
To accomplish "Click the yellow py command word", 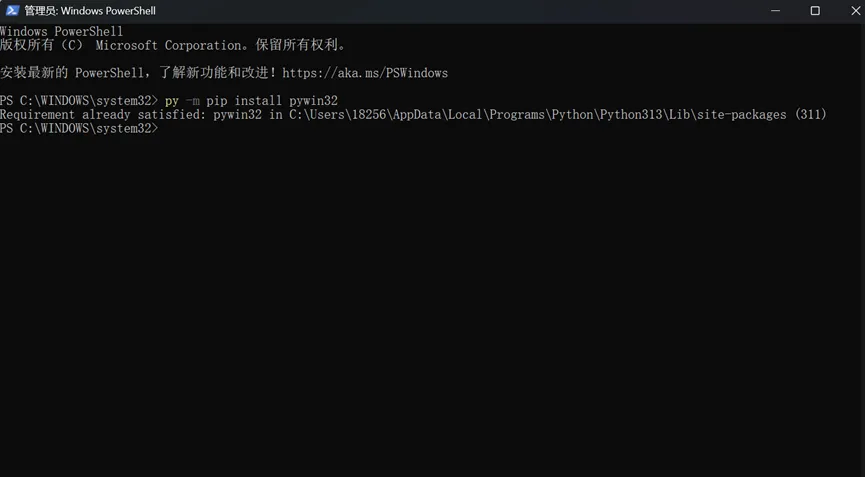I will point(172,101).
